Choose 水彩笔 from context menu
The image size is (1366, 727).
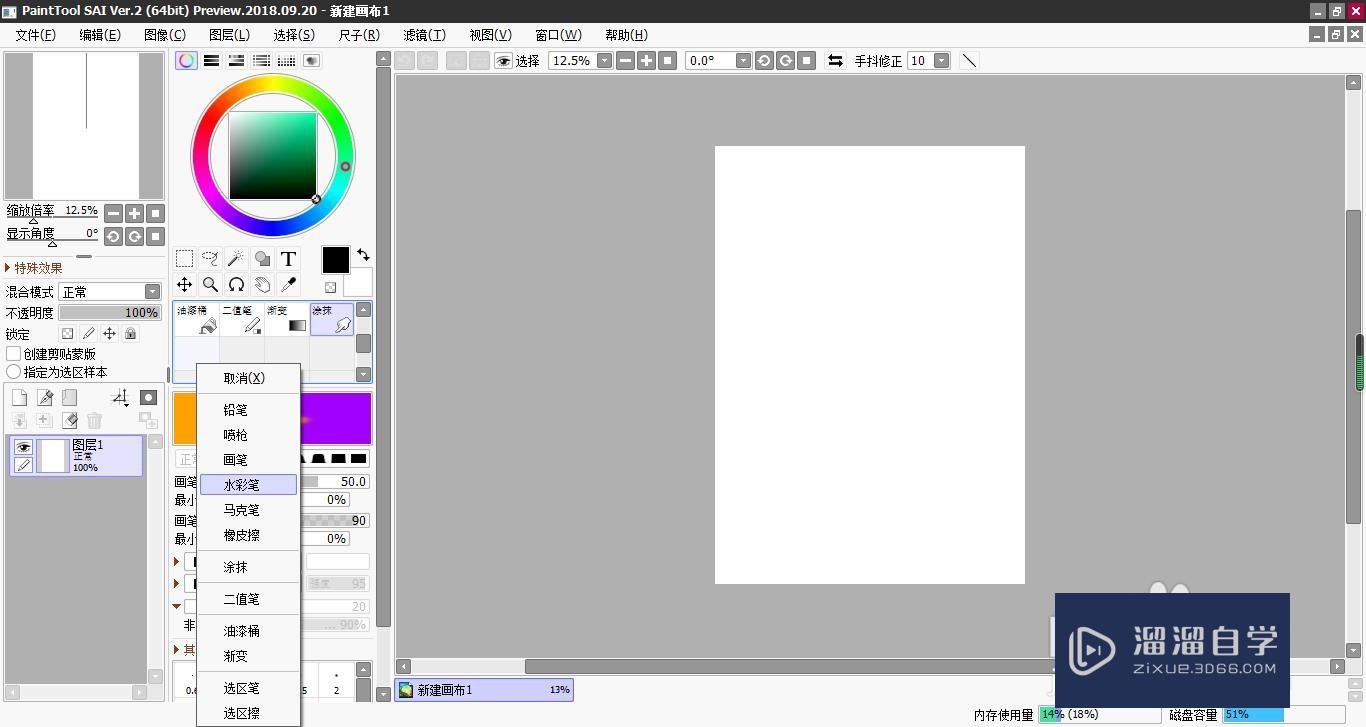pyautogui.click(x=248, y=485)
